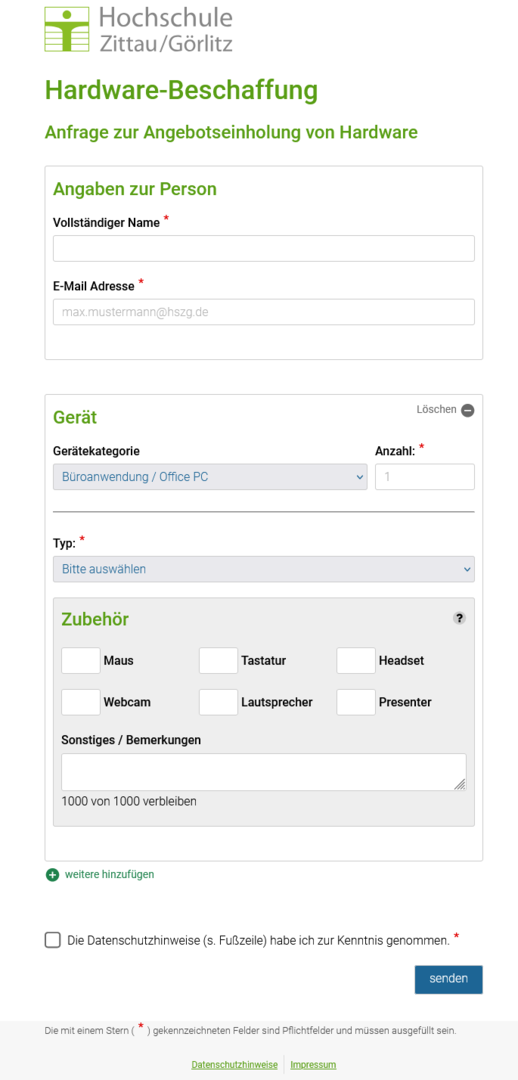Click the Sonstiges / Bemerkungen text area
518x1080 pixels.
[x=264, y=772]
